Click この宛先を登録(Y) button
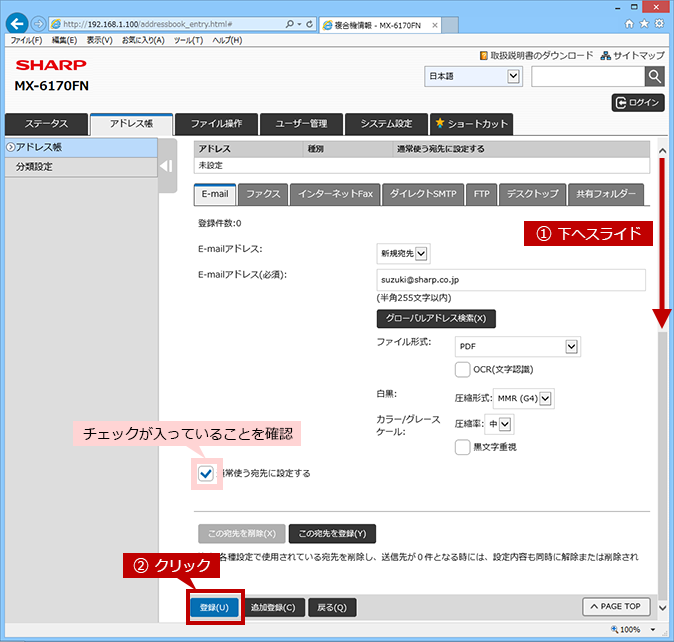Viewport: 674px width, 642px height. point(332,534)
